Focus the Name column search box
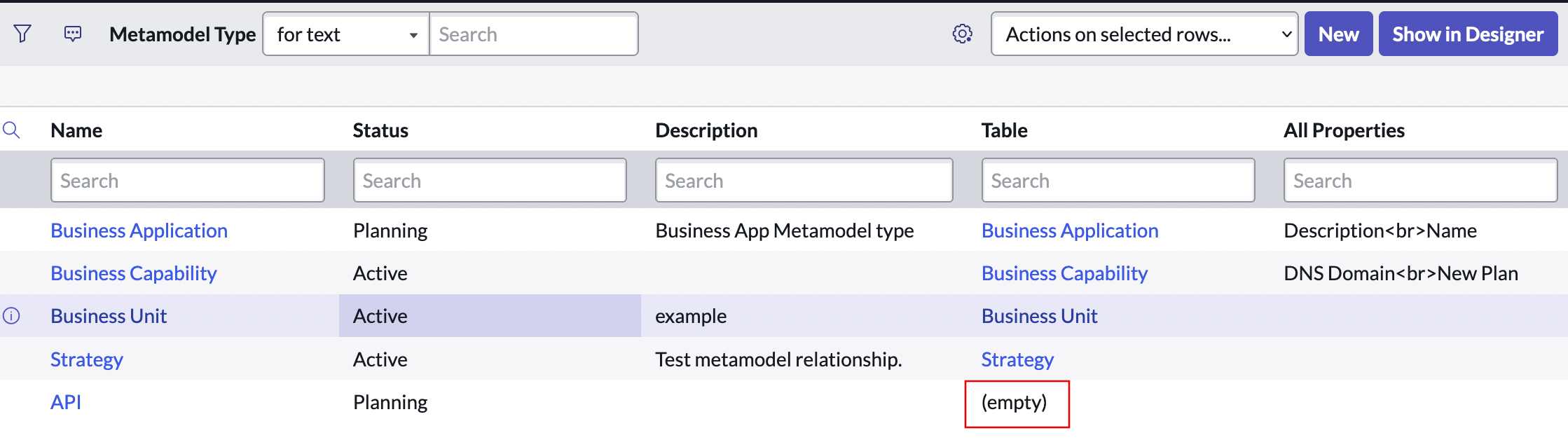Viewport: 1568px width, 447px height. 187,181
